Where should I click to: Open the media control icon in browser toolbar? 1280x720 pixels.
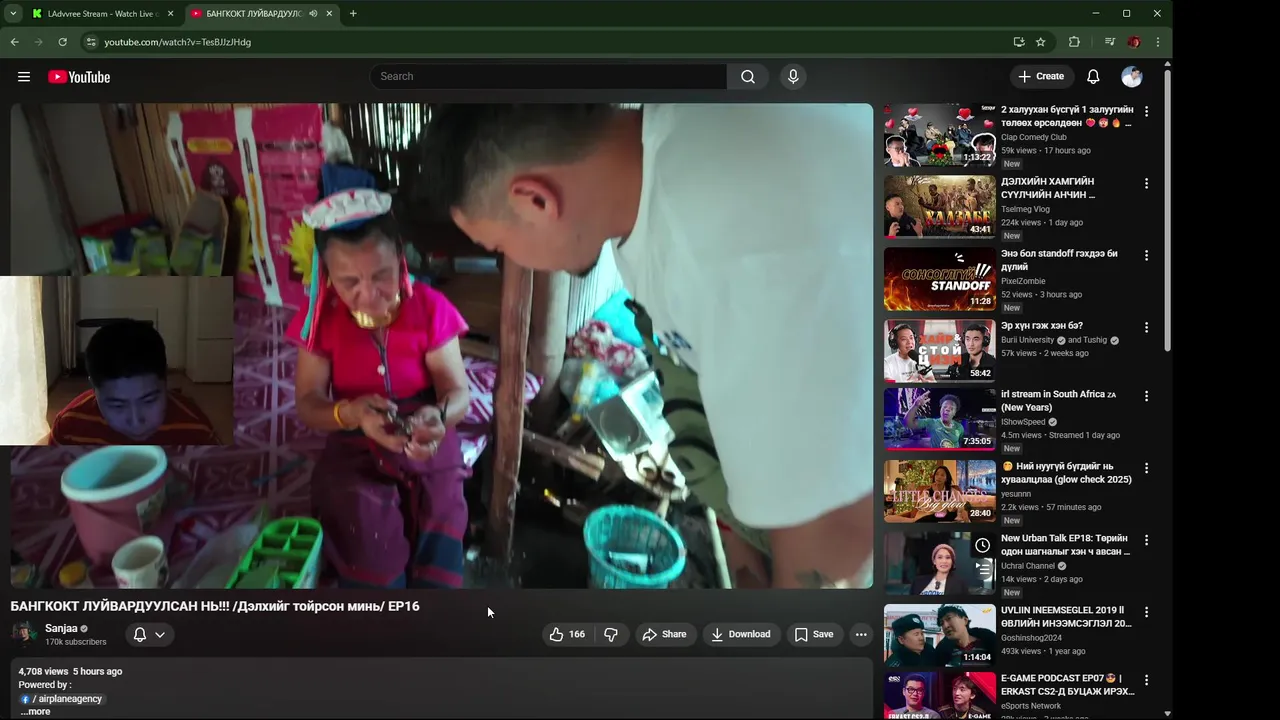(x=1109, y=42)
